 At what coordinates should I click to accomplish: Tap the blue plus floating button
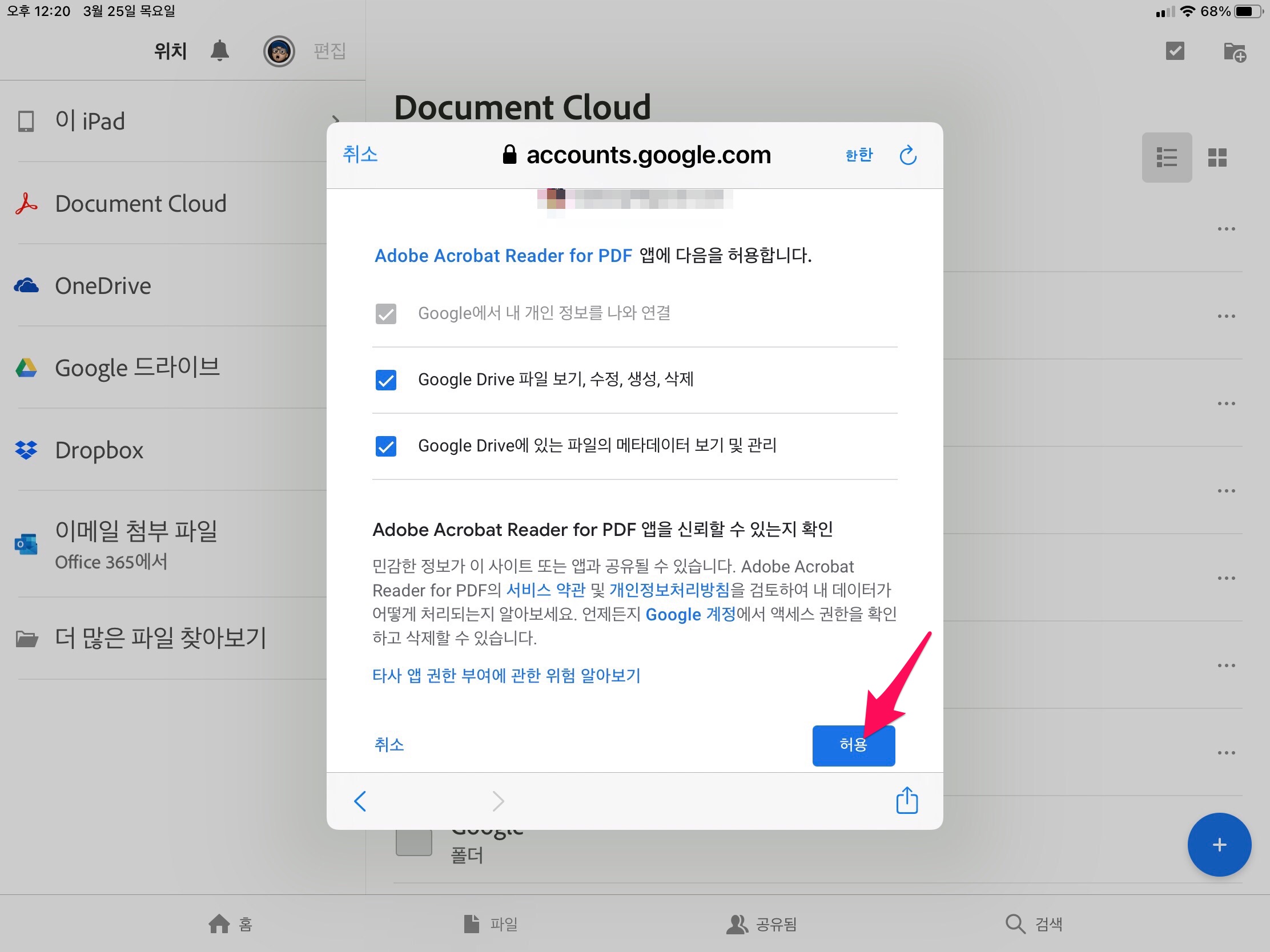click(x=1219, y=844)
